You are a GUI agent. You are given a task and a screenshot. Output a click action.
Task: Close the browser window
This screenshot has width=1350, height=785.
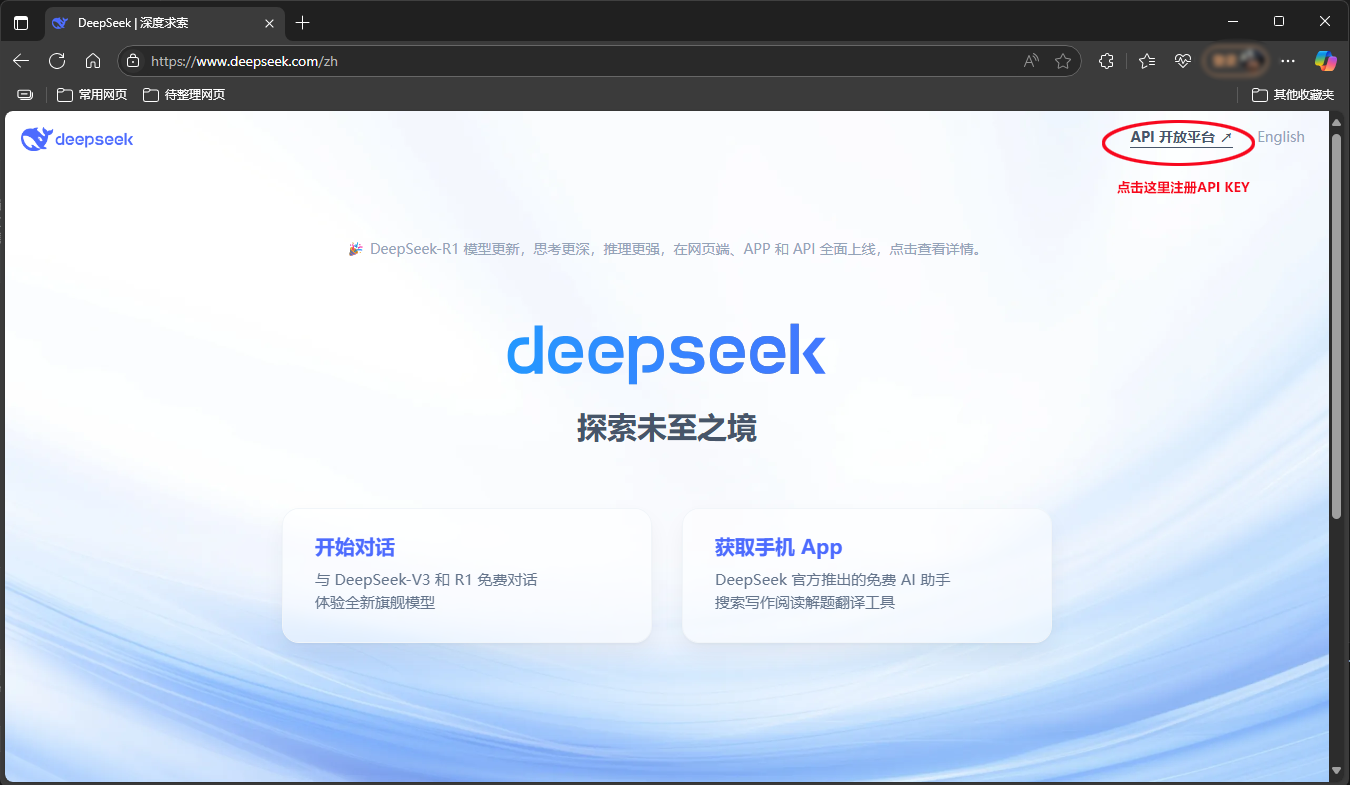coord(1325,21)
